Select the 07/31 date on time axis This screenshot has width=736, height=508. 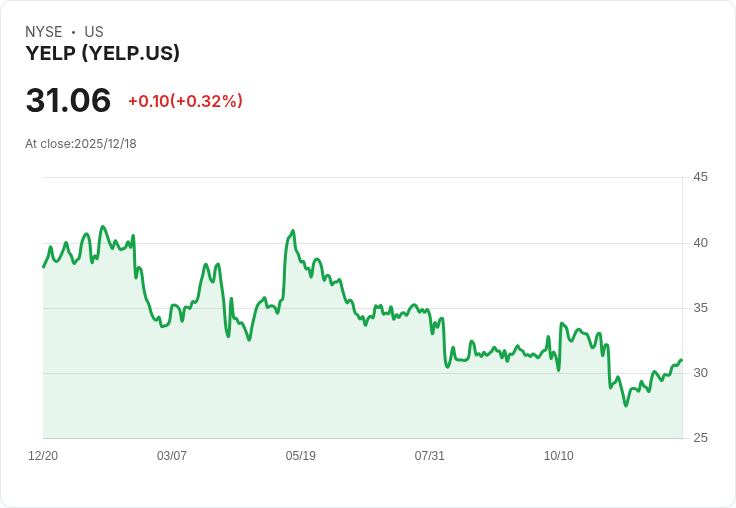click(x=430, y=456)
